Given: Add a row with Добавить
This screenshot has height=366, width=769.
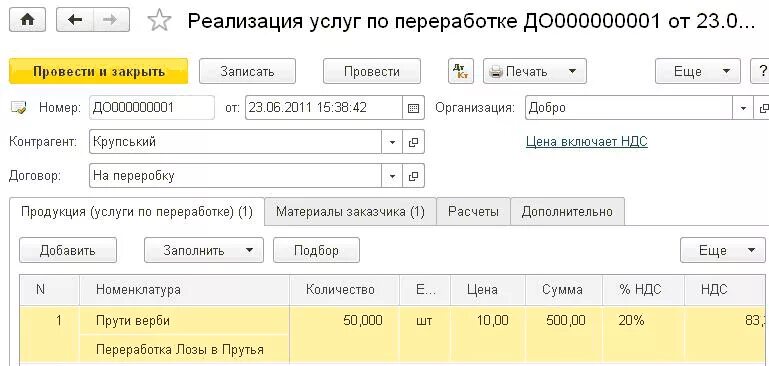Looking at the screenshot, I should pos(68,250).
